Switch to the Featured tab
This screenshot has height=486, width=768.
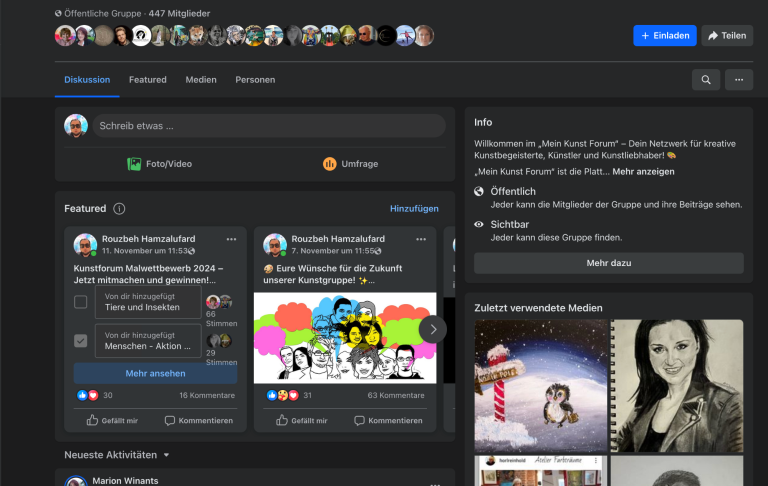[148, 80]
